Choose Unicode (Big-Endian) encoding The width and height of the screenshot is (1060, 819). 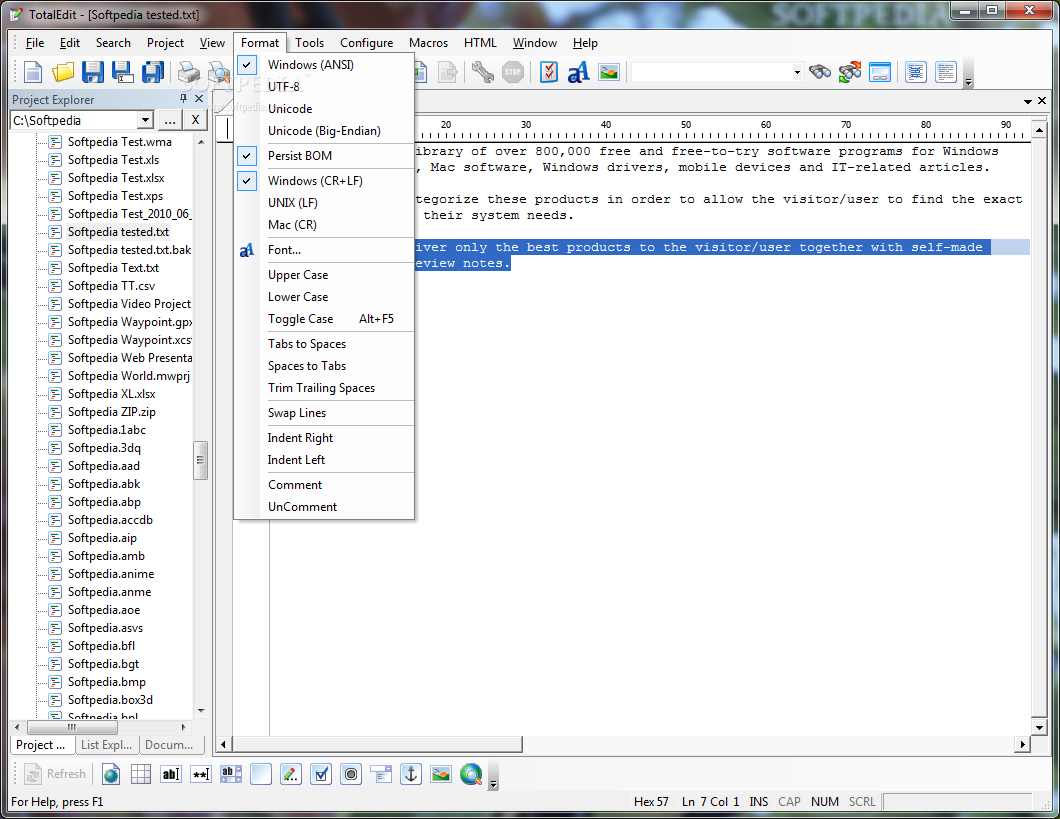(x=324, y=131)
